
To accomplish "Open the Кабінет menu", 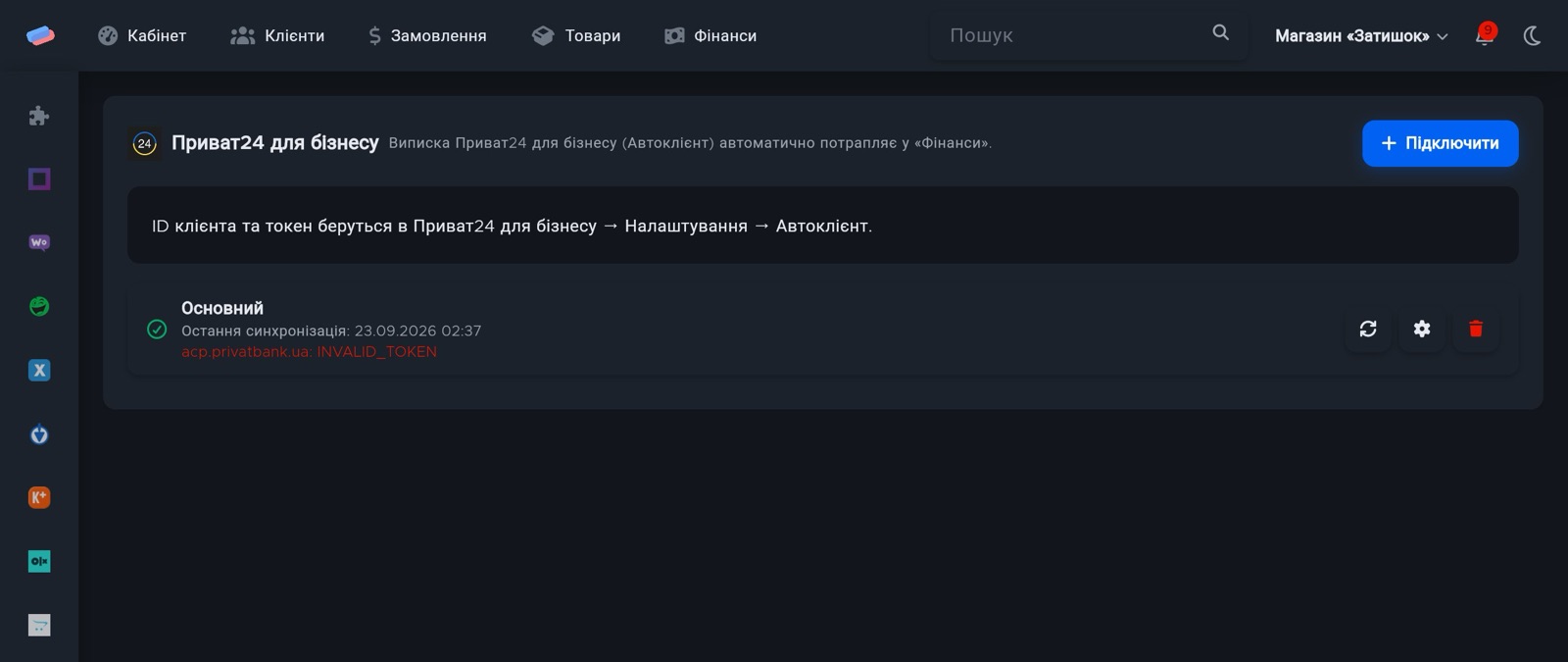I will (142, 35).
